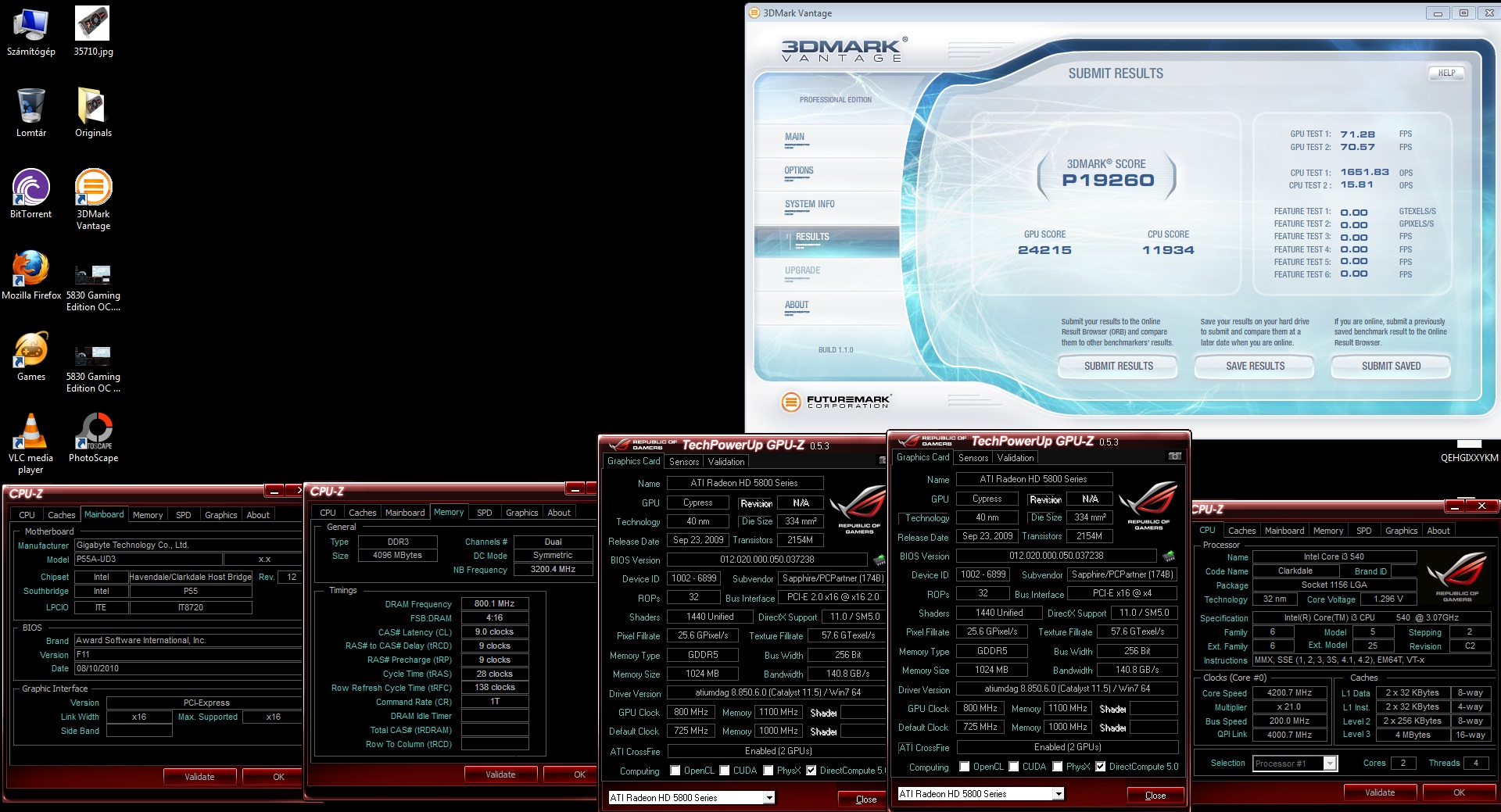Click SUBMIT SAVED button in 3DMark
Viewport: 1501px width, 812px height.
1392,366
